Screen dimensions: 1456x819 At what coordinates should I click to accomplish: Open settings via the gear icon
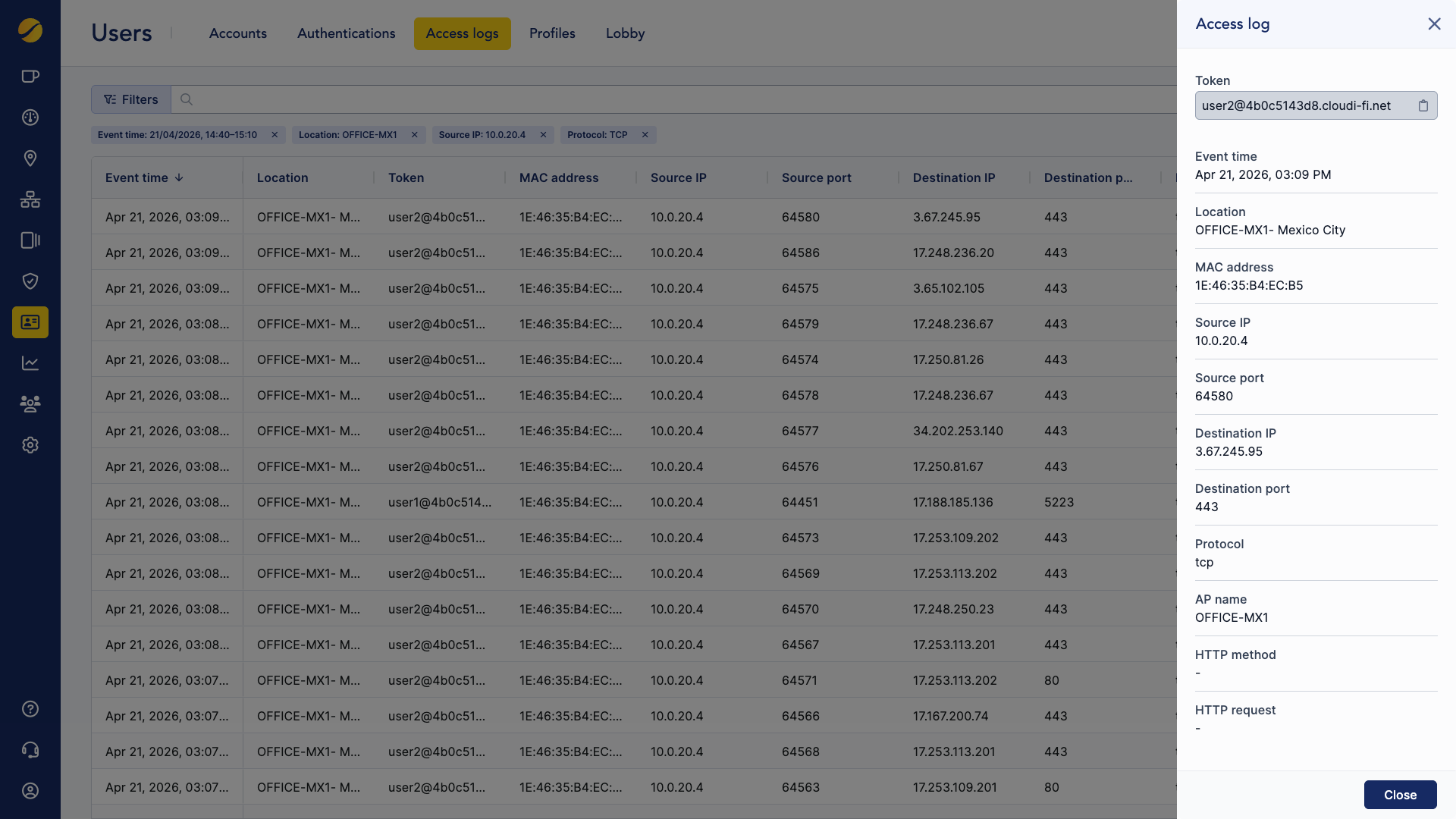[x=30, y=445]
